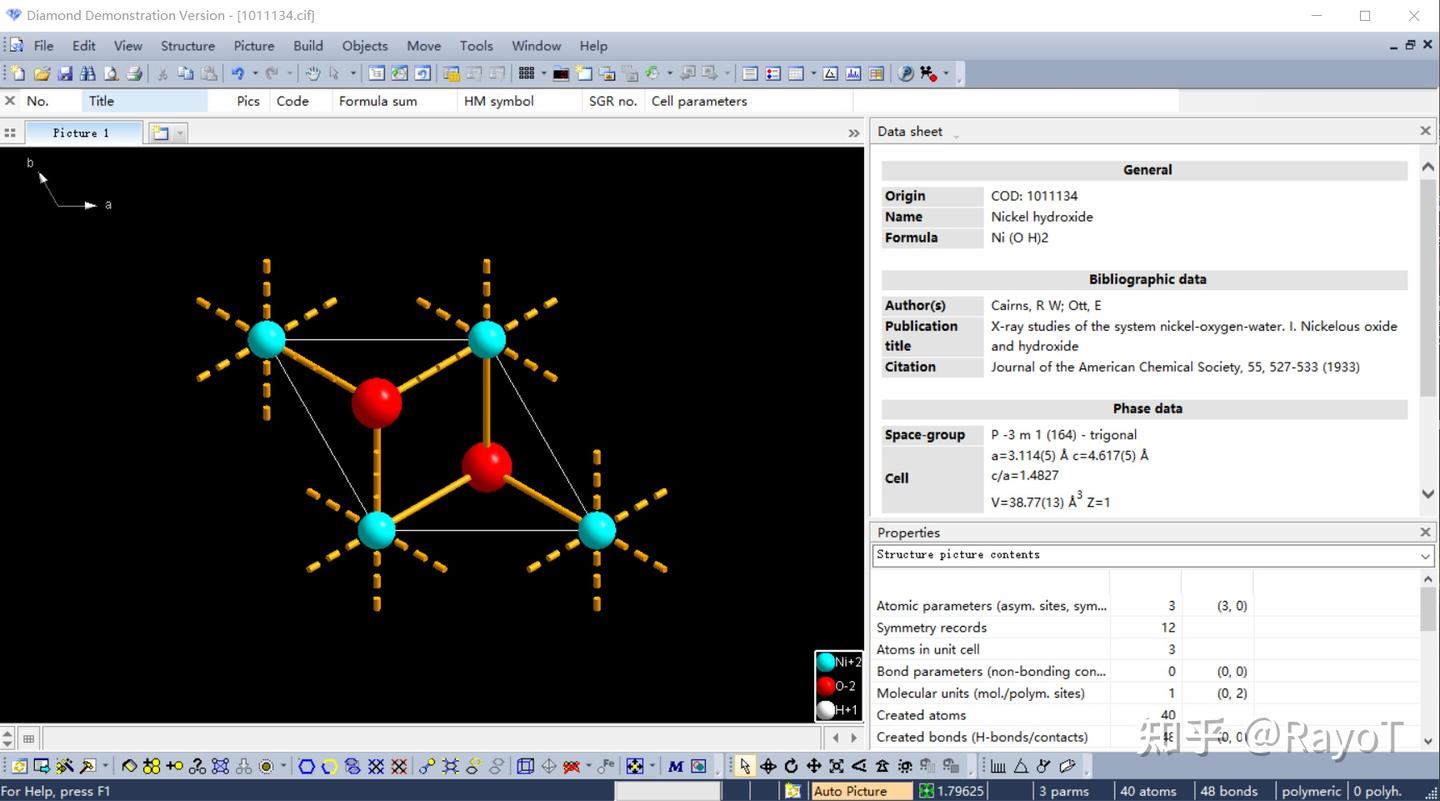Viewport: 1440px width, 801px height.
Task: Open the Build menu
Action: point(307,45)
